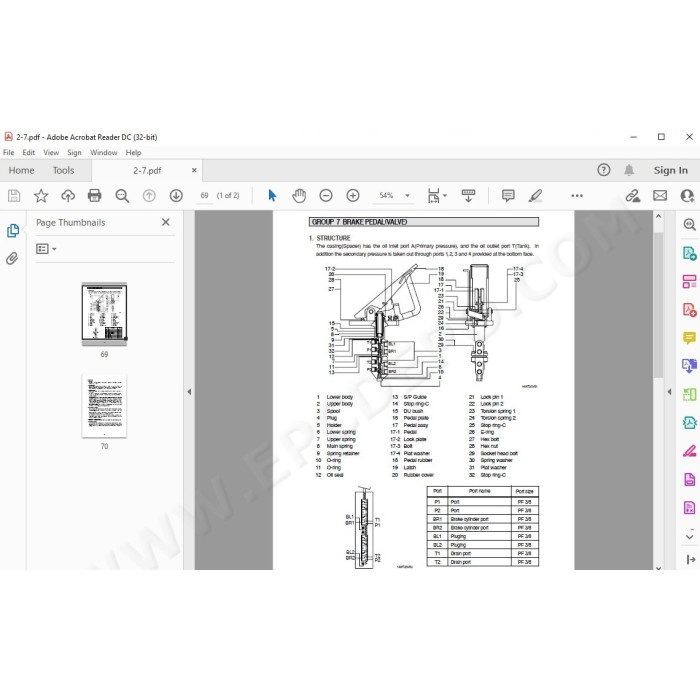Click the scroll down arrow
Viewport: 700px width, 700px height.
pyautogui.click(x=658, y=567)
